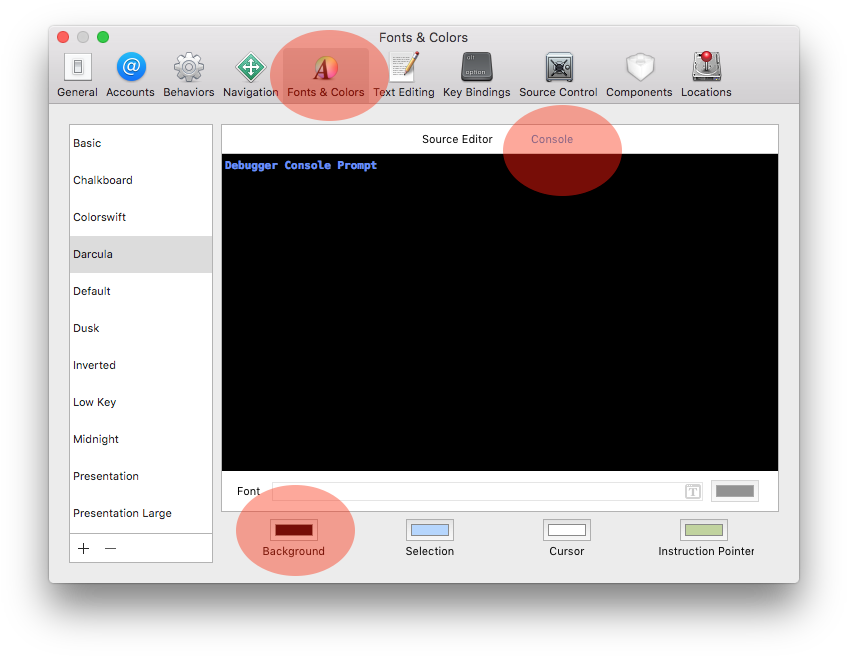Open the gray font color well
The width and height of the screenshot is (847, 656).
735,491
